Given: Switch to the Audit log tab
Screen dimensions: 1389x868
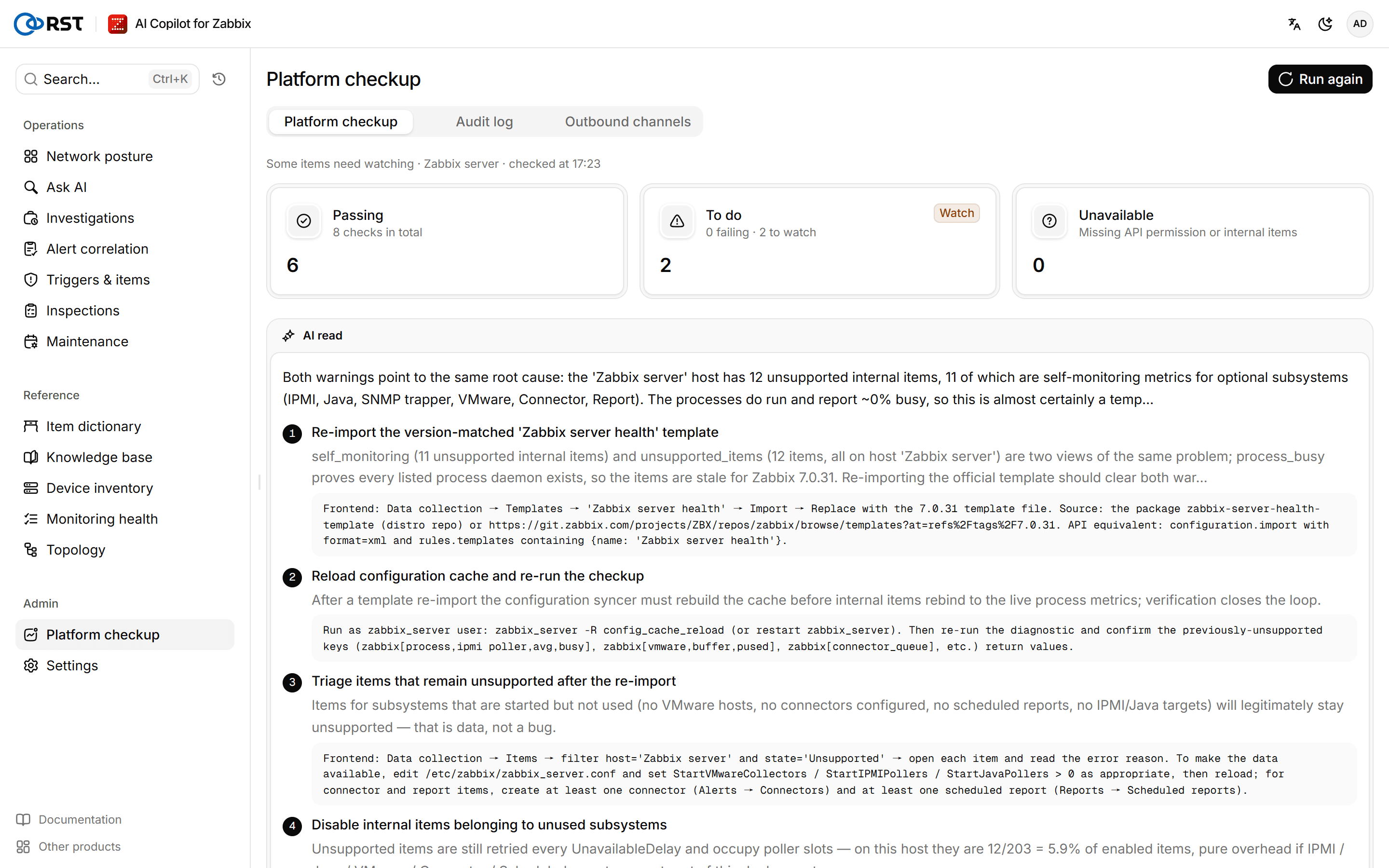Looking at the screenshot, I should tap(484, 122).
